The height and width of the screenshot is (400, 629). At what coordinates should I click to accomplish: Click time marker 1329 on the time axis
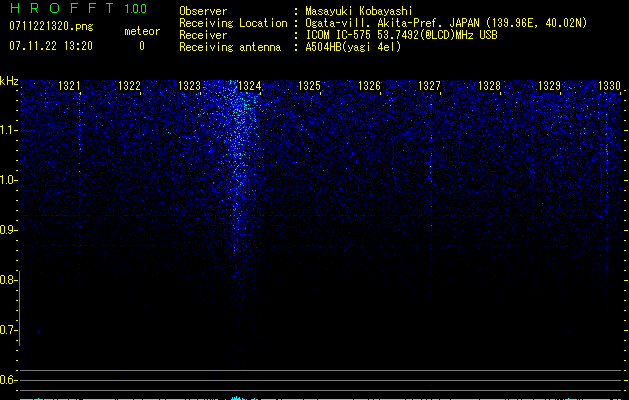point(549,86)
